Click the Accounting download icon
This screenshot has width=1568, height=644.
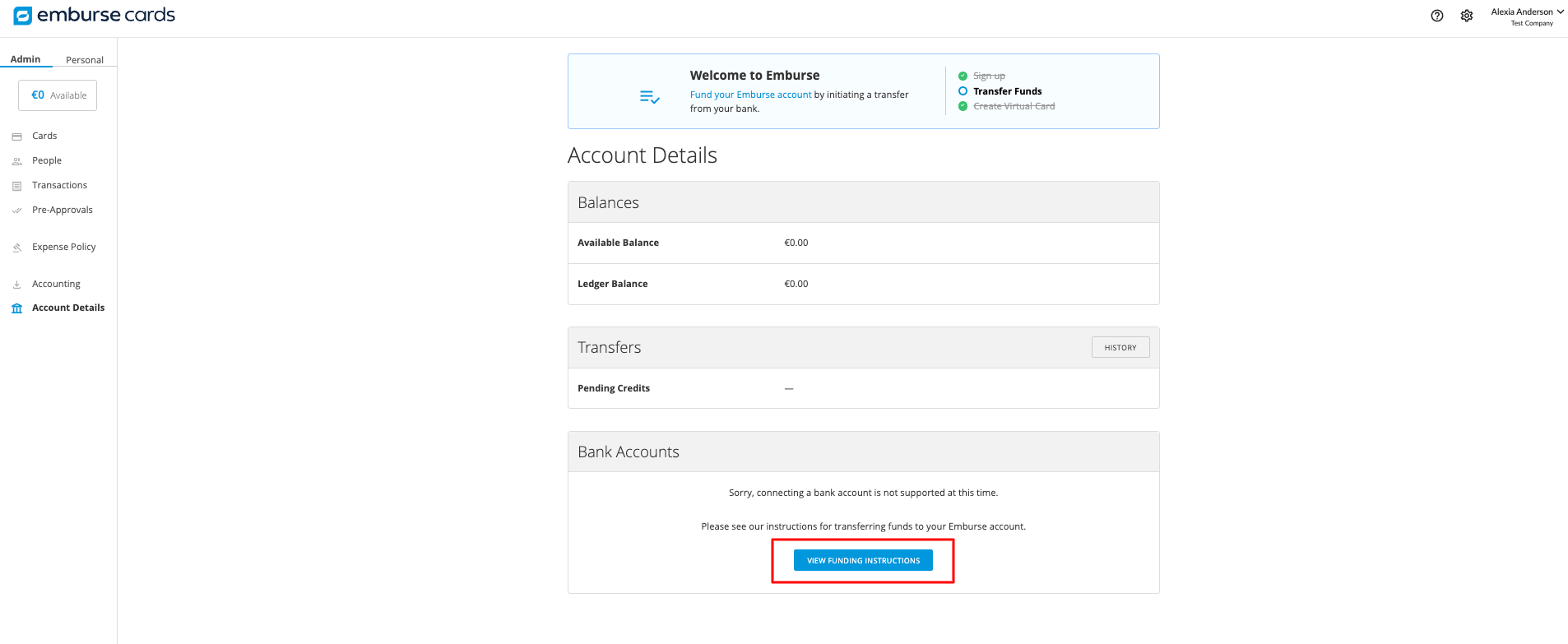[16, 285]
